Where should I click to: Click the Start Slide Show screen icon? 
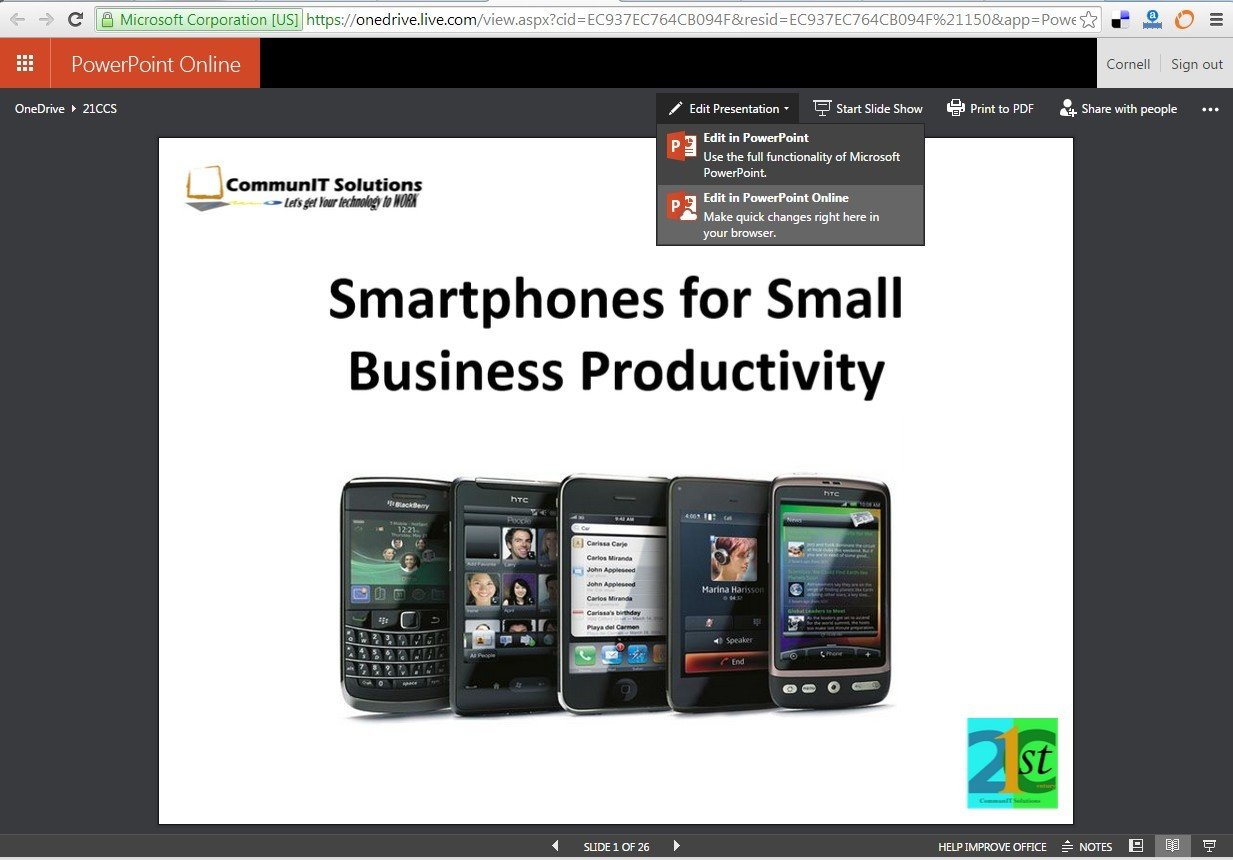point(822,108)
